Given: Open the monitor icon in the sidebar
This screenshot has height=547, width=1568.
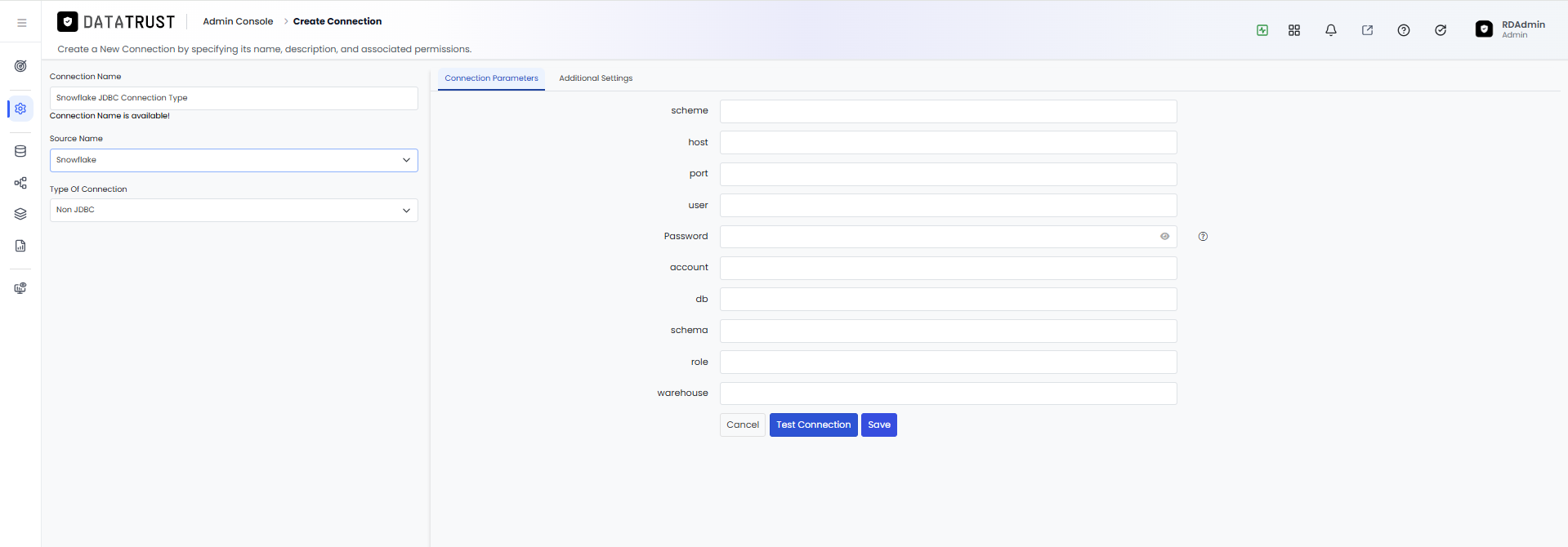Looking at the screenshot, I should [20, 288].
